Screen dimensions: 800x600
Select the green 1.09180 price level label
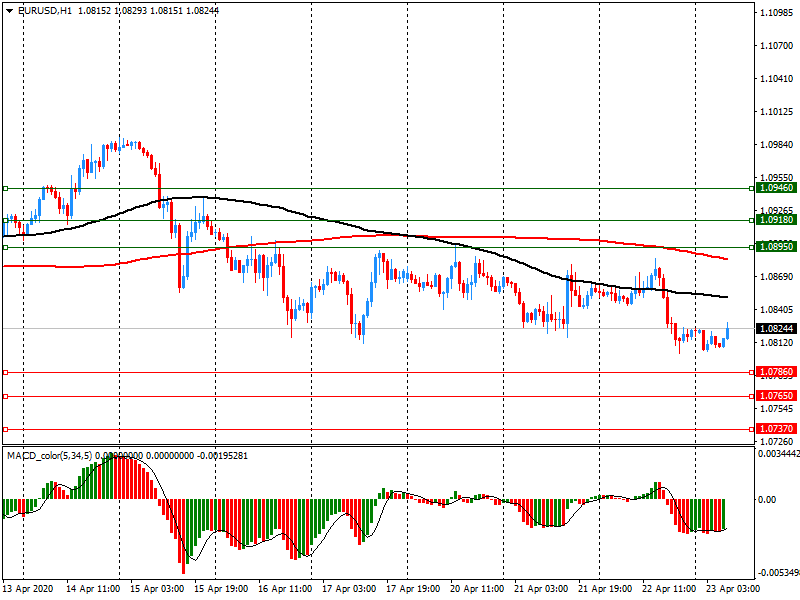776,220
